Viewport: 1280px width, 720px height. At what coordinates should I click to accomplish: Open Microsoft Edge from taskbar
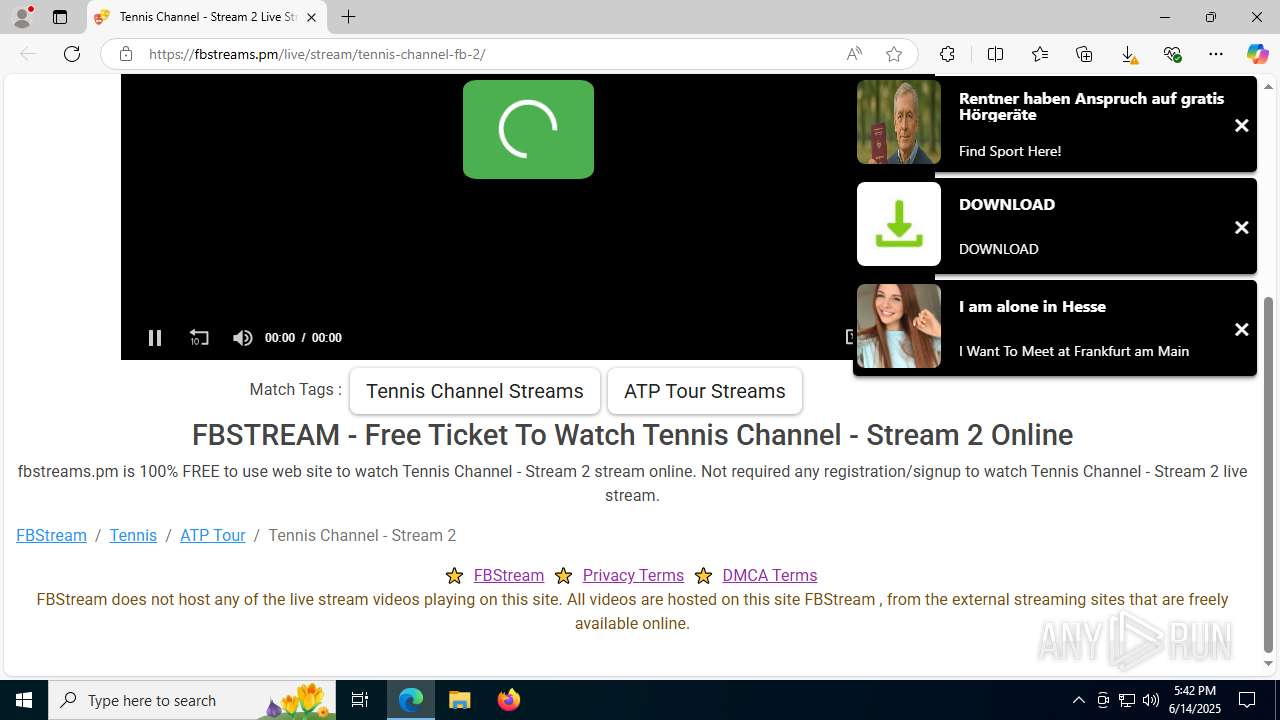(x=411, y=700)
